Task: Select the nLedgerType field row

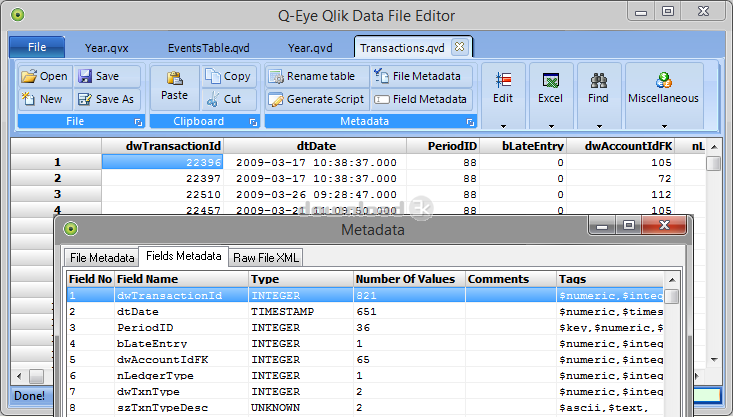Action: (x=365, y=376)
